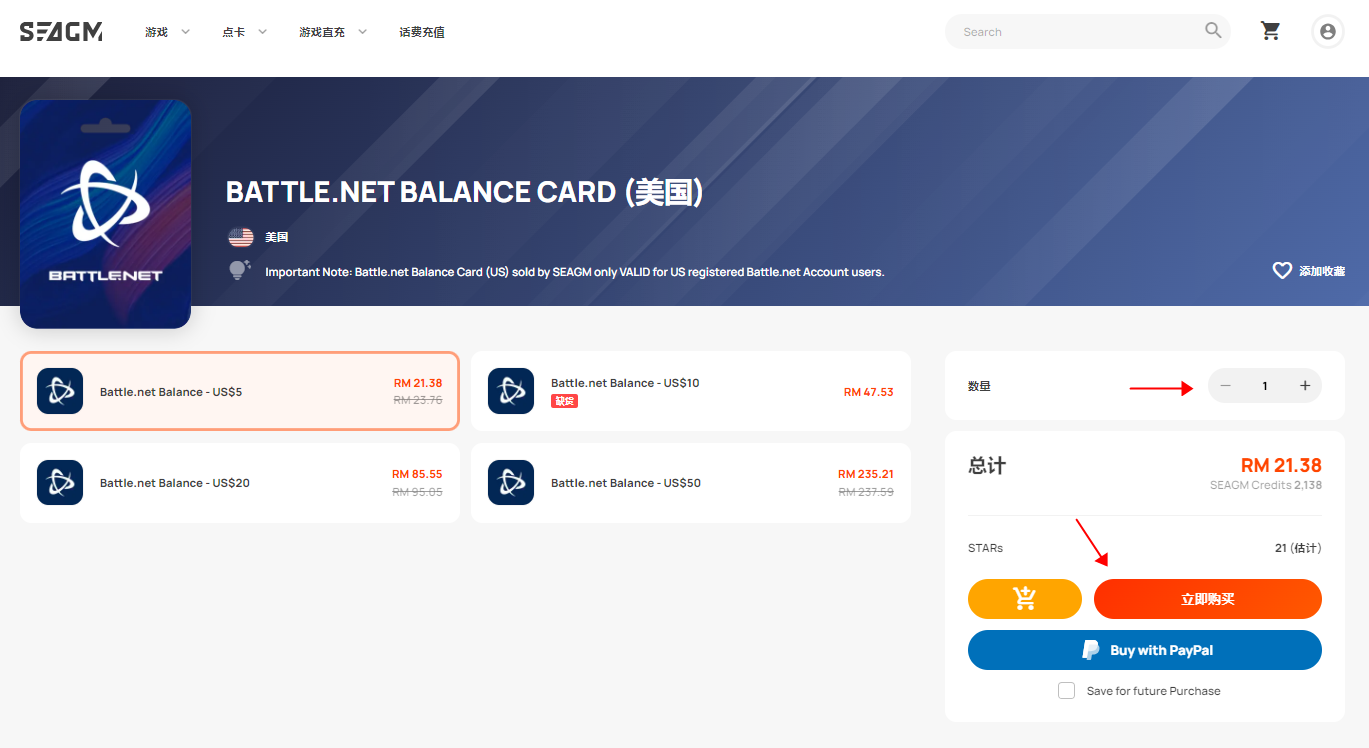The height and width of the screenshot is (748, 1369).
Task: Go to 话费充值 page
Action: (422, 32)
